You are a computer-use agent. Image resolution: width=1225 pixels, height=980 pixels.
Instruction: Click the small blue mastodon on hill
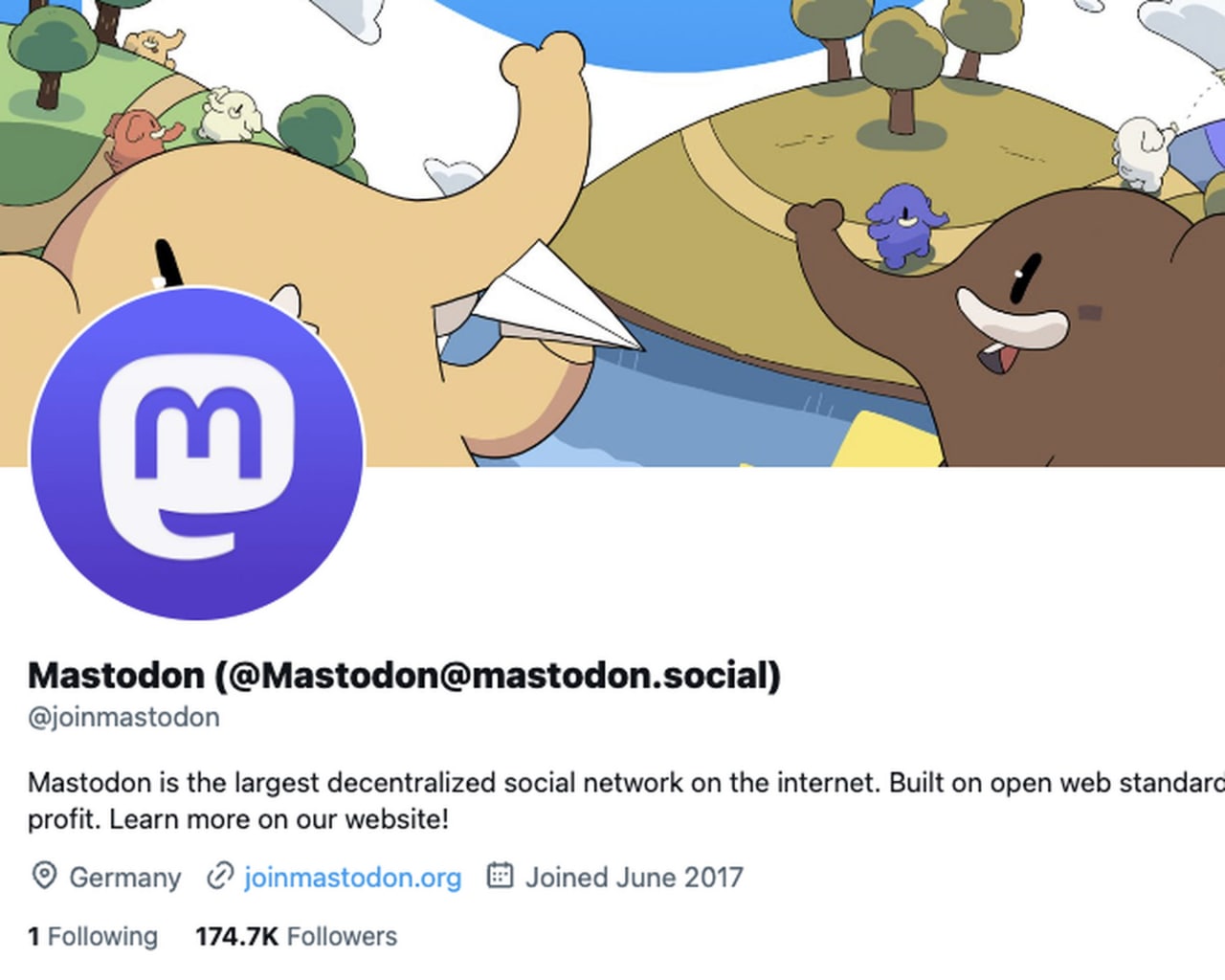coord(903,226)
